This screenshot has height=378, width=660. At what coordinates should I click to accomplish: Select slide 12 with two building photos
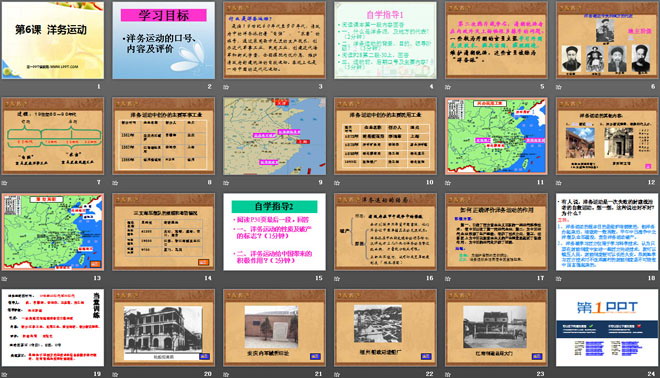pyautogui.click(x=607, y=136)
